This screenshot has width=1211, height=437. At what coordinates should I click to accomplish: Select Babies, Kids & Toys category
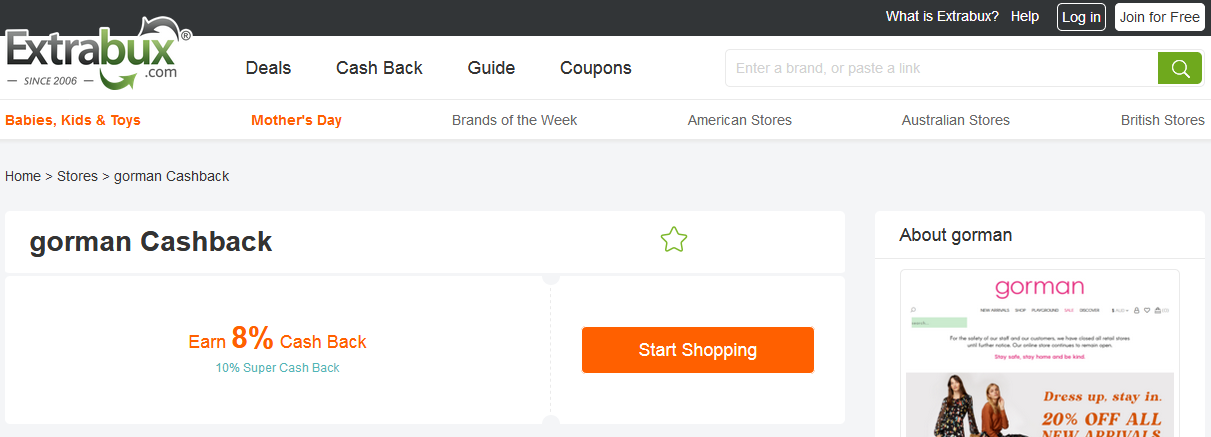click(73, 120)
